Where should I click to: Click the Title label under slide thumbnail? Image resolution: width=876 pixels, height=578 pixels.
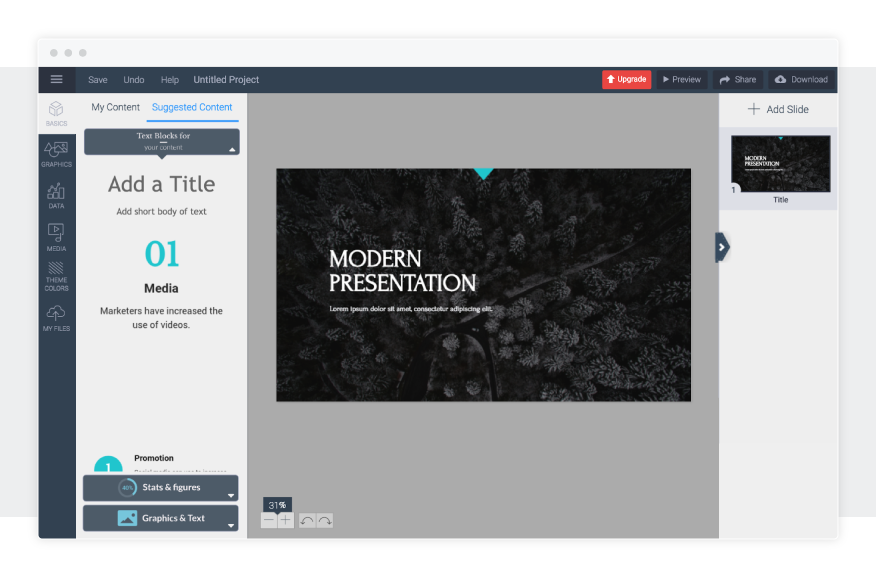click(780, 200)
